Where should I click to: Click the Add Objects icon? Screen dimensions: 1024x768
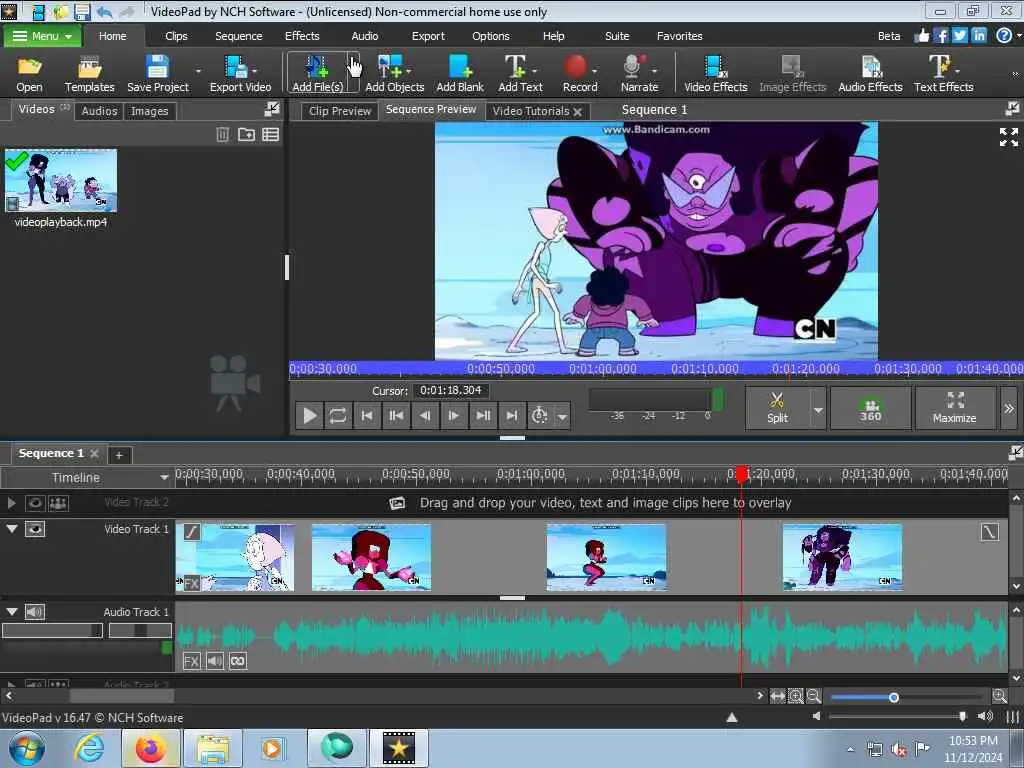pyautogui.click(x=394, y=73)
